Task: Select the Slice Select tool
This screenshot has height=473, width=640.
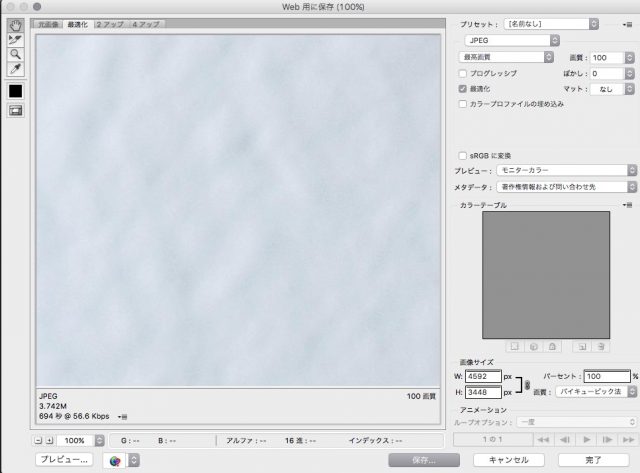Action: click(16, 40)
